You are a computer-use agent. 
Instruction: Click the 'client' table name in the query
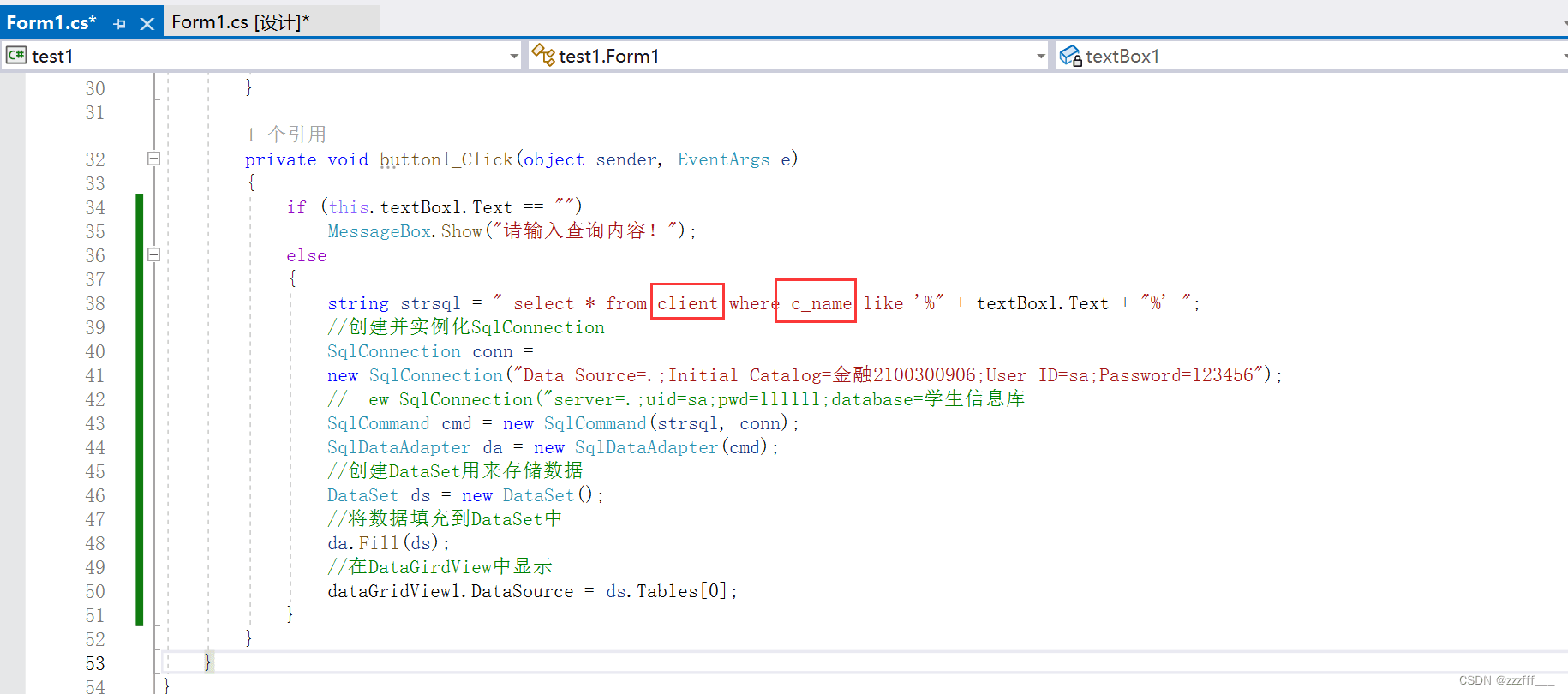coord(687,303)
